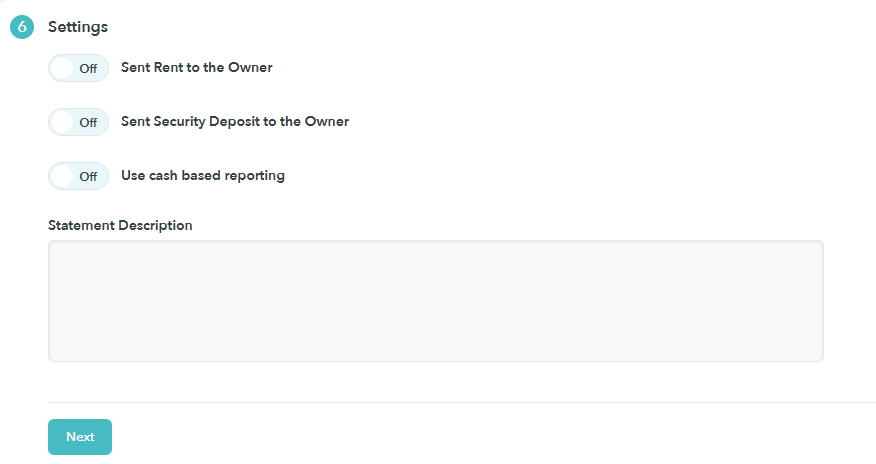Click the Off text inside the Security Deposit switch
876x464 pixels.
point(88,123)
